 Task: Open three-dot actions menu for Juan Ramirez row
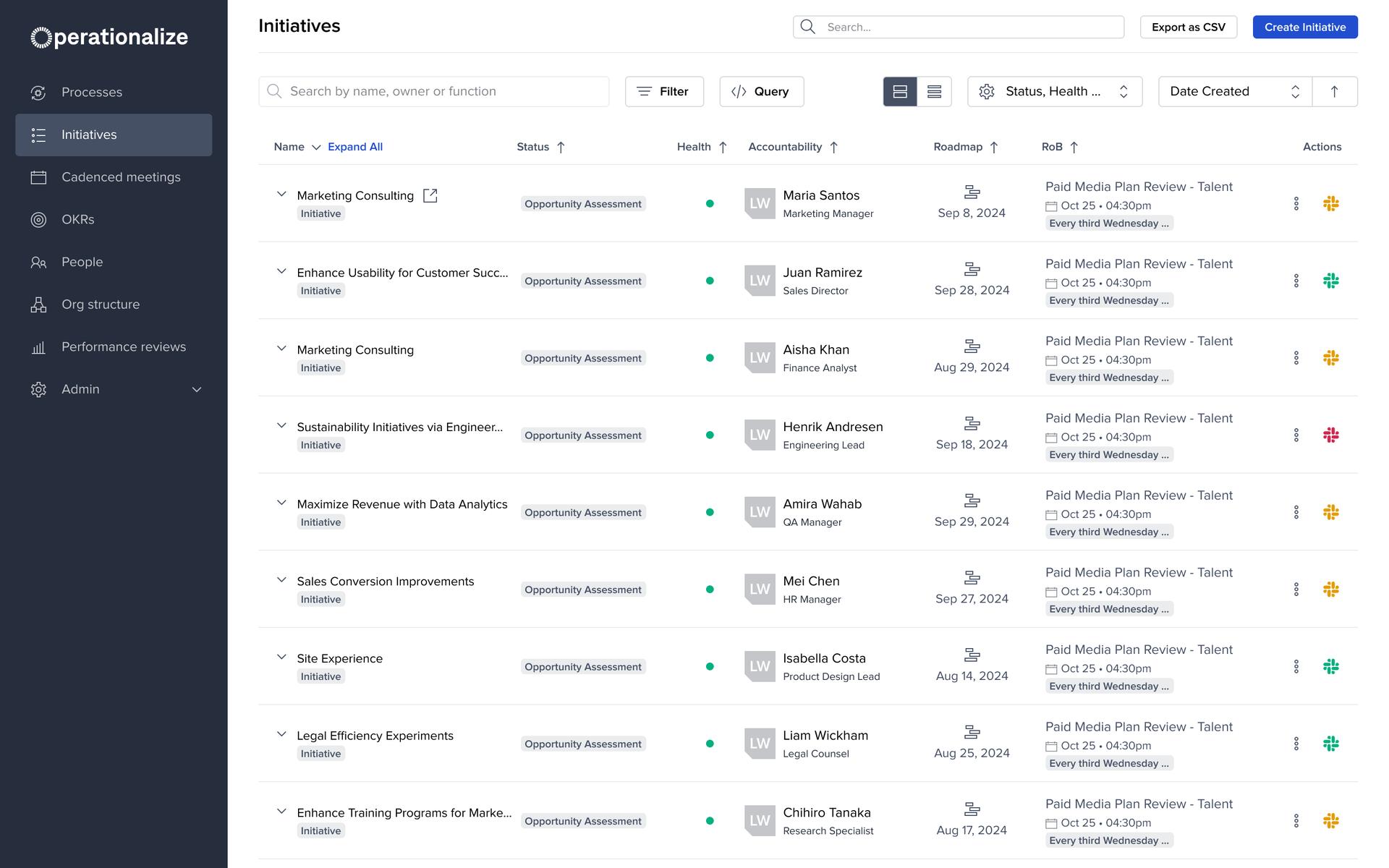click(x=1296, y=281)
